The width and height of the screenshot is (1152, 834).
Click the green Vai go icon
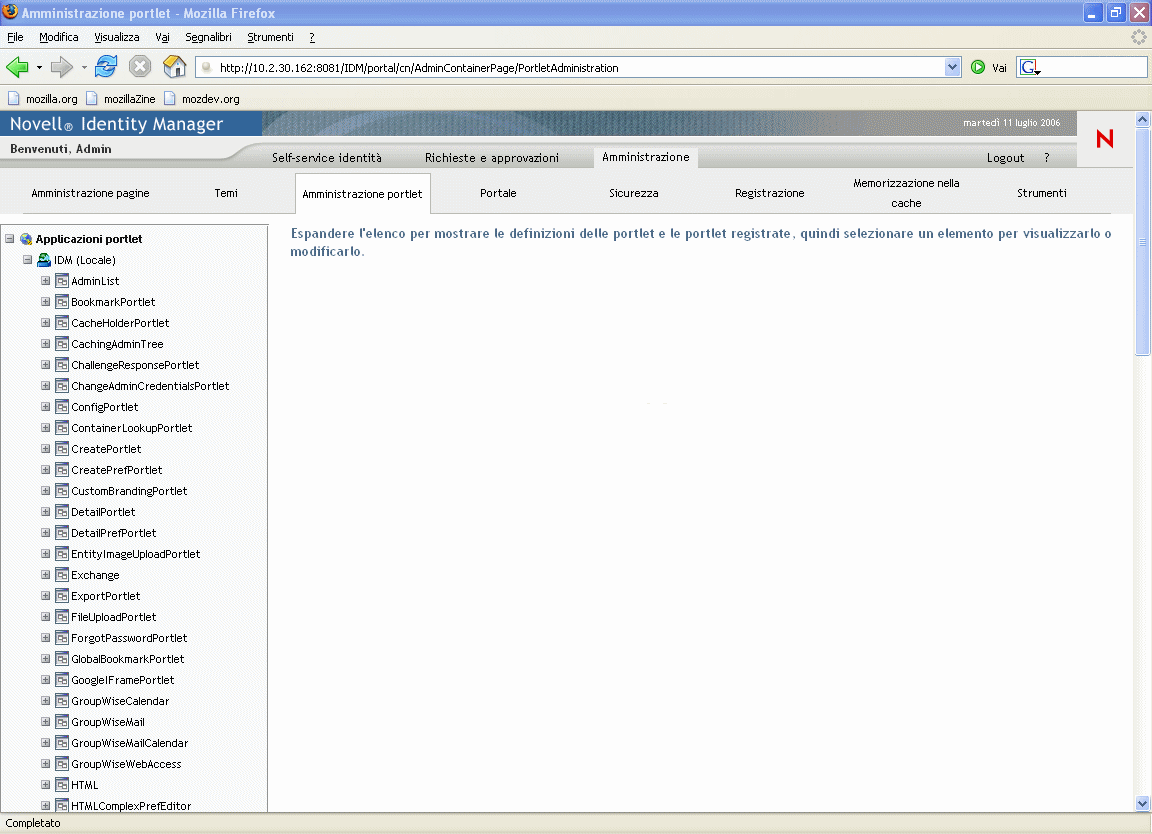978,68
